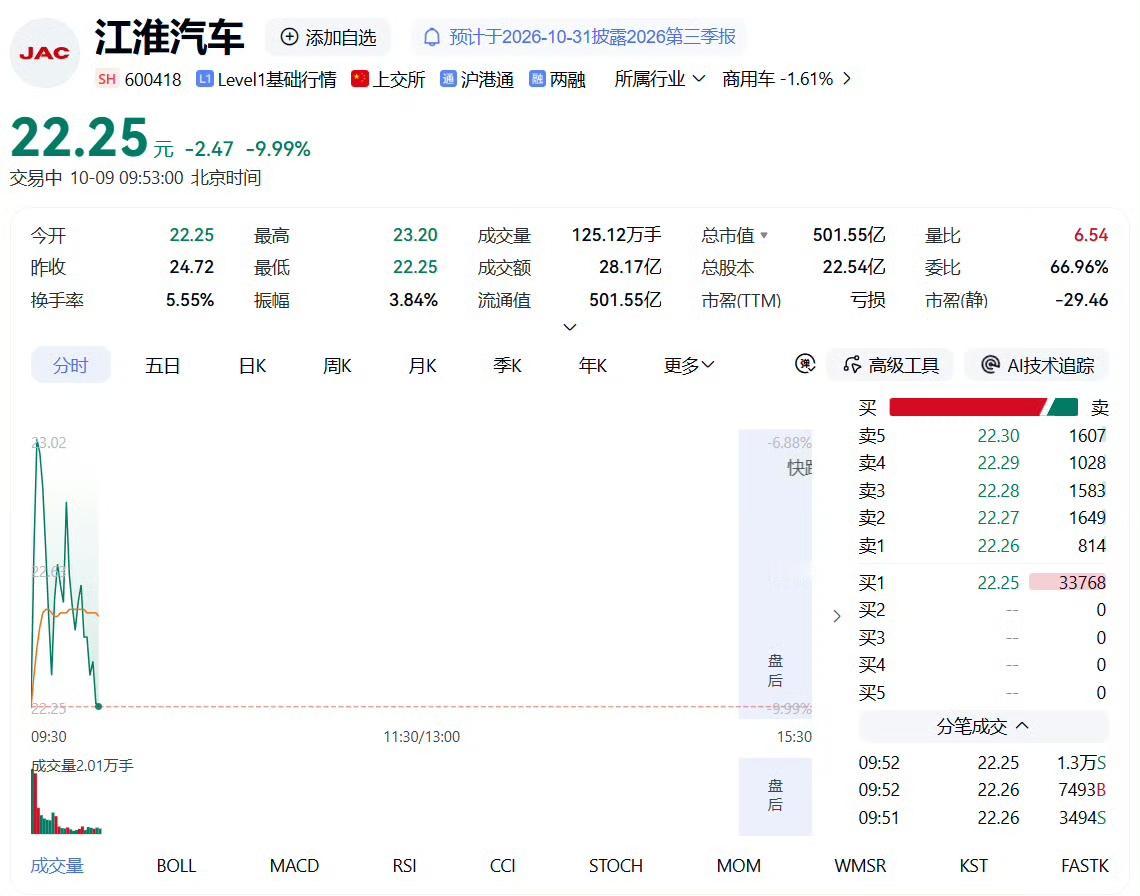Screen dimensions: 1140x896
Task: Open 商用车 industry link
Action: coord(777,79)
